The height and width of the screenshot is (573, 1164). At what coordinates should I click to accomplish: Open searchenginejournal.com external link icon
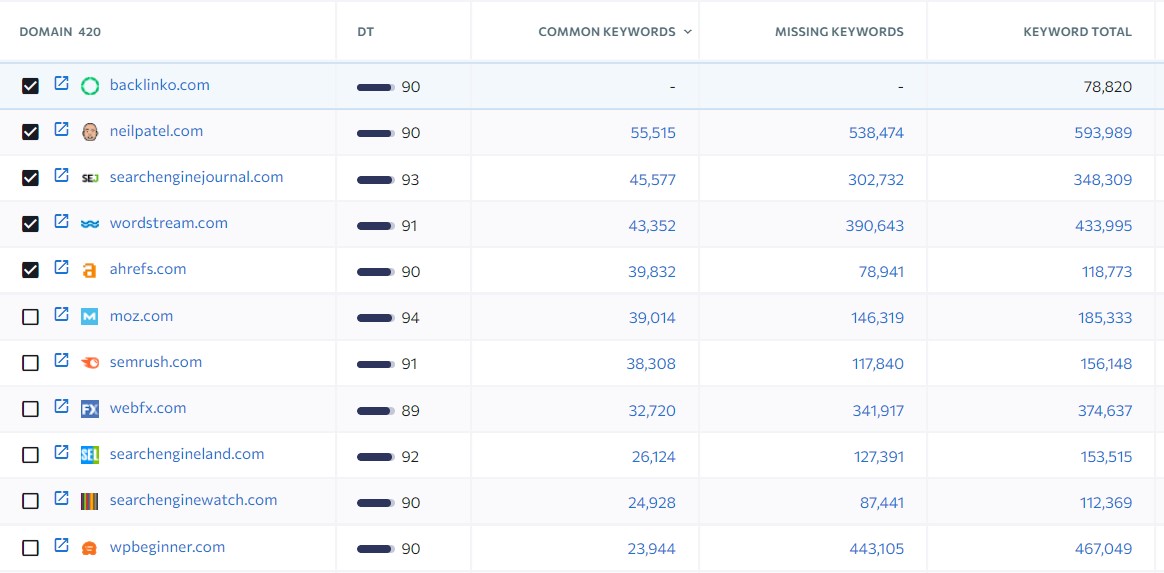(62, 175)
